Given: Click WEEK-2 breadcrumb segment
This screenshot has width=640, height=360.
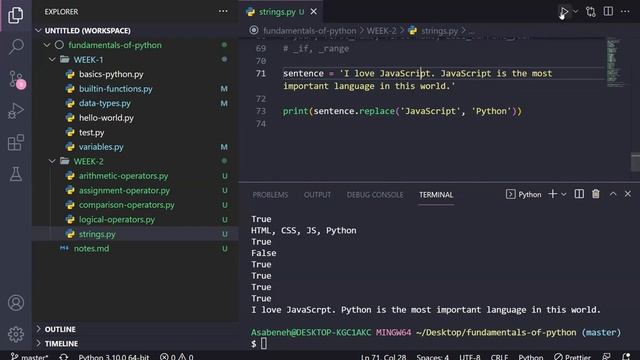Looking at the screenshot, I should (381, 31).
